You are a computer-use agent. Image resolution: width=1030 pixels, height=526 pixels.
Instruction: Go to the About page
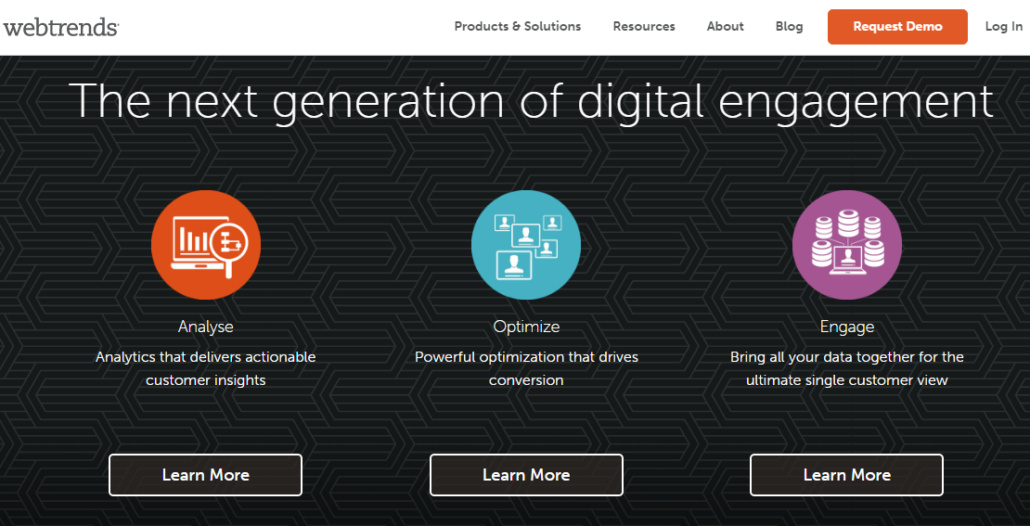(x=725, y=27)
